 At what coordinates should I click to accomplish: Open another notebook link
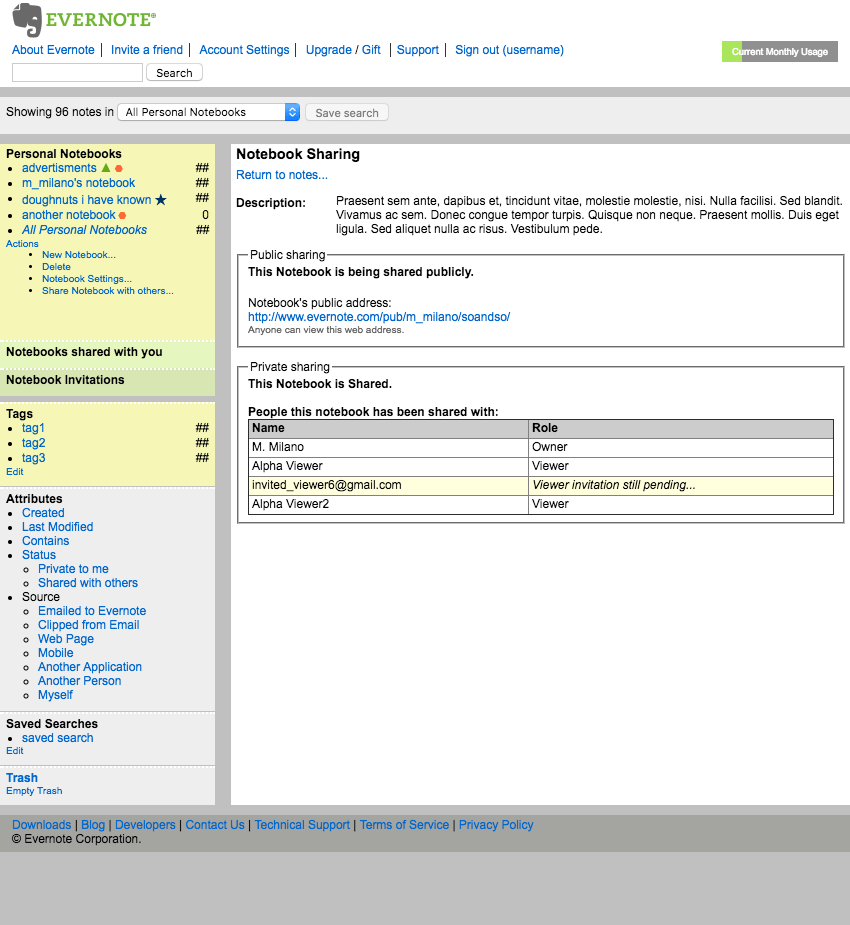coord(68,215)
